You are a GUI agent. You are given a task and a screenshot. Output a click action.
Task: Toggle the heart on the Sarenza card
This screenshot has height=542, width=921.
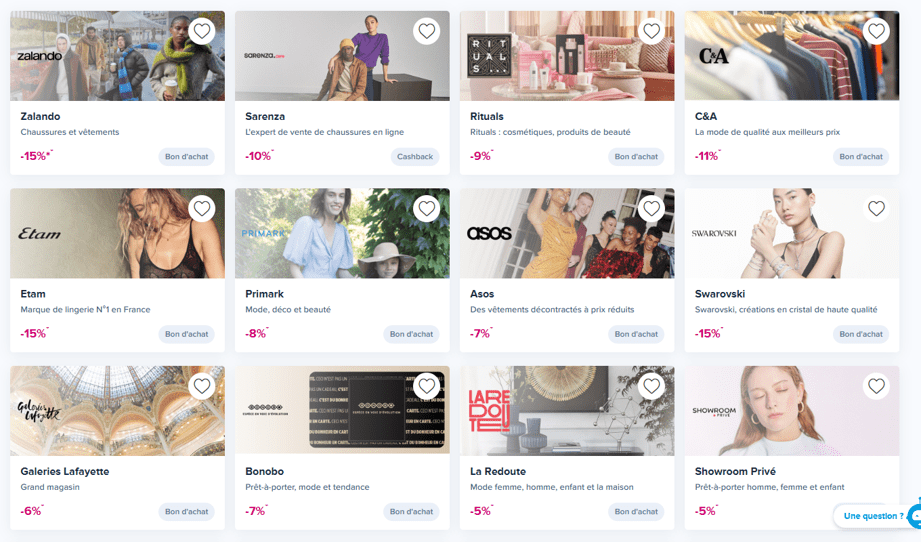click(426, 31)
